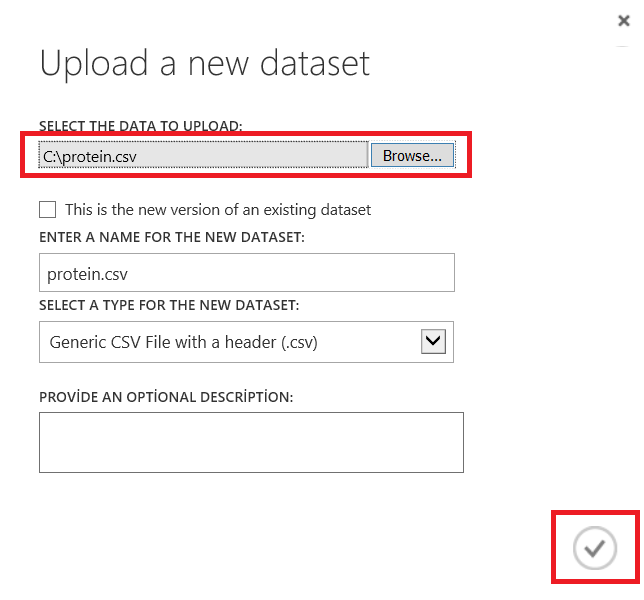Close the Upload a new dataset dialog
The width and height of the screenshot is (644, 600).
point(624,20)
